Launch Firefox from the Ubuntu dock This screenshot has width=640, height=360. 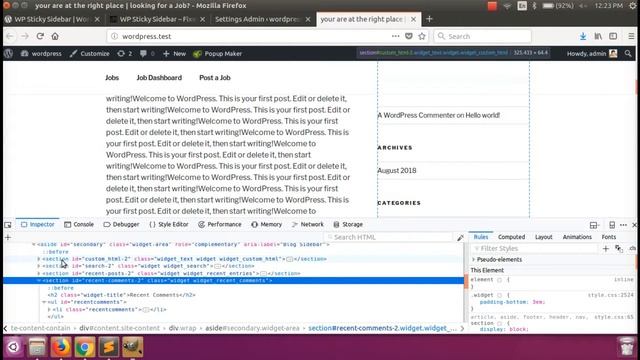(x=61, y=347)
